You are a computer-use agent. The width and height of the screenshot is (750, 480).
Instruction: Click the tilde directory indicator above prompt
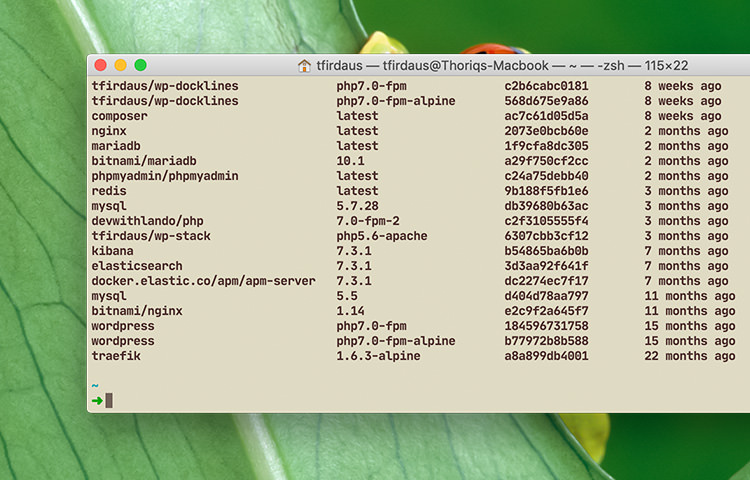point(95,386)
